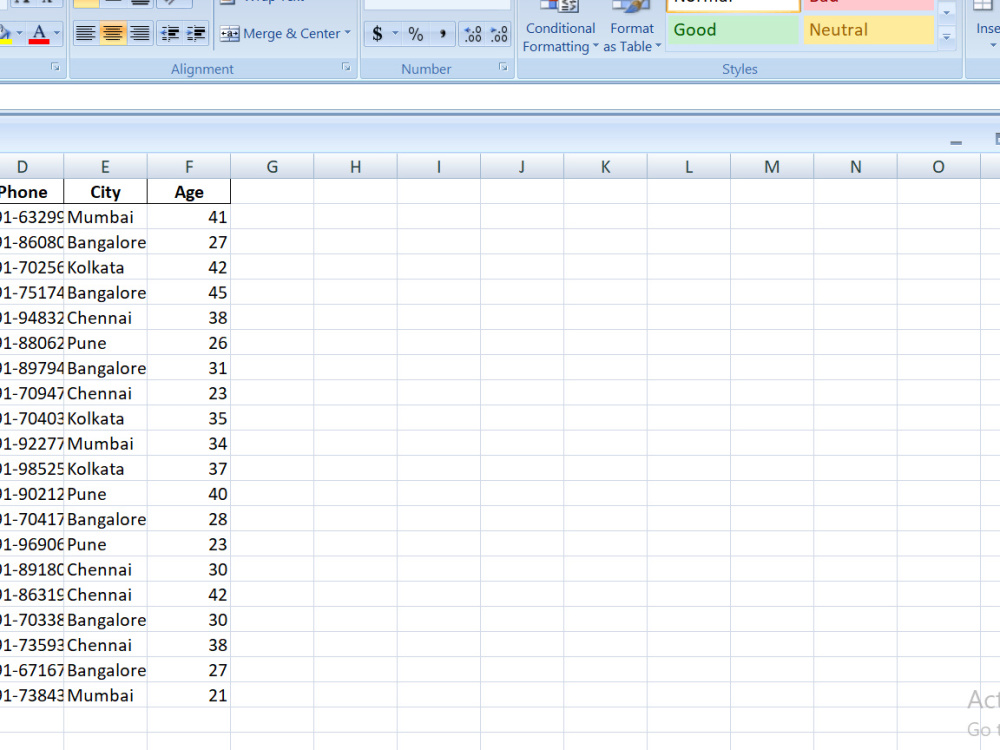Select column J header

click(522, 166)
